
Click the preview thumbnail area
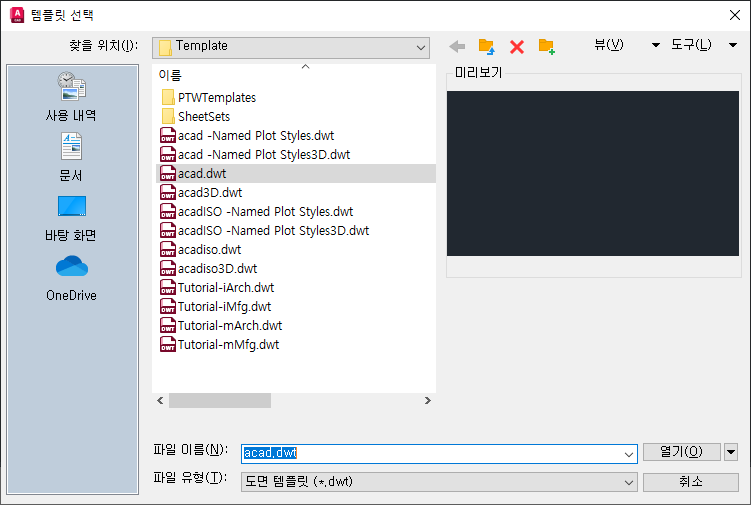pos(593,173)
